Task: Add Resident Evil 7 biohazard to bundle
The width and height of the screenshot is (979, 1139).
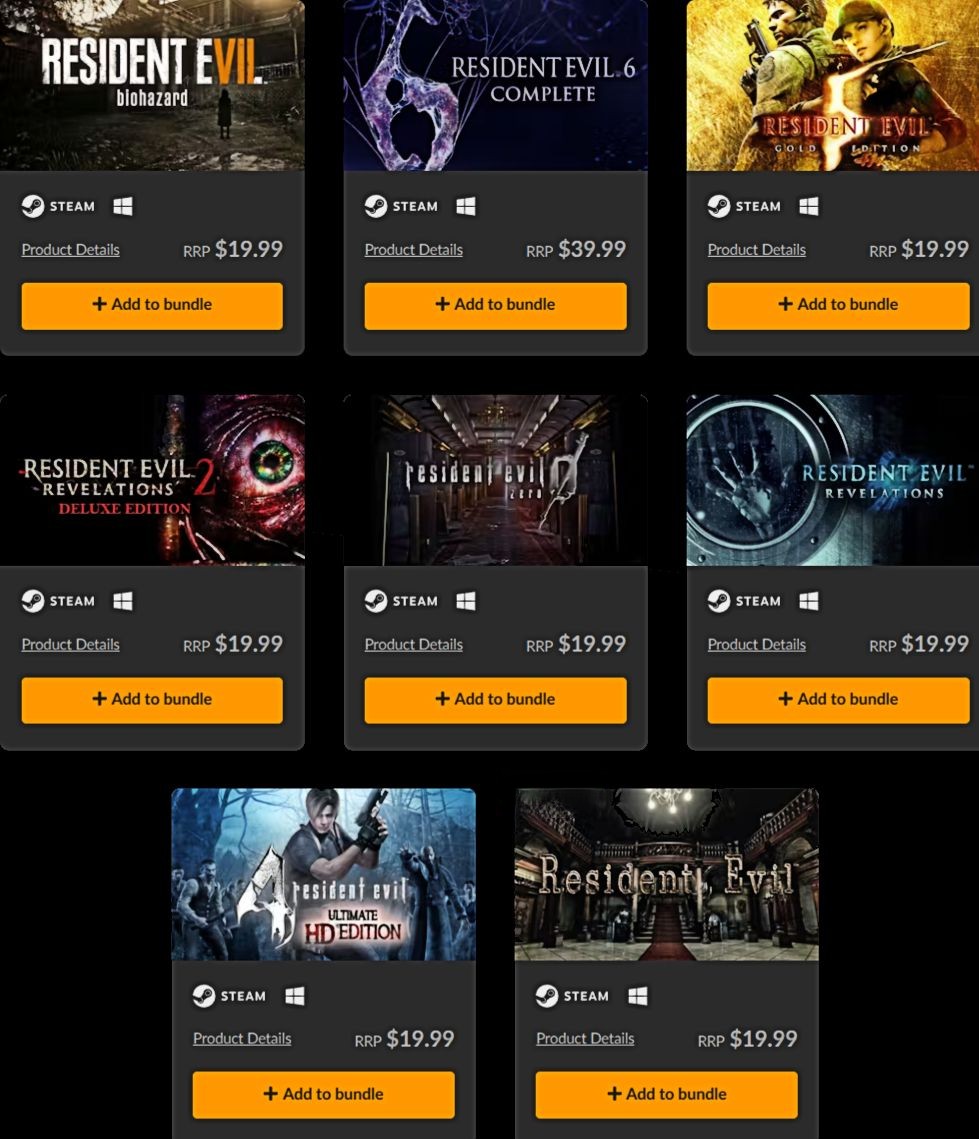Action: tap(152, 305)
